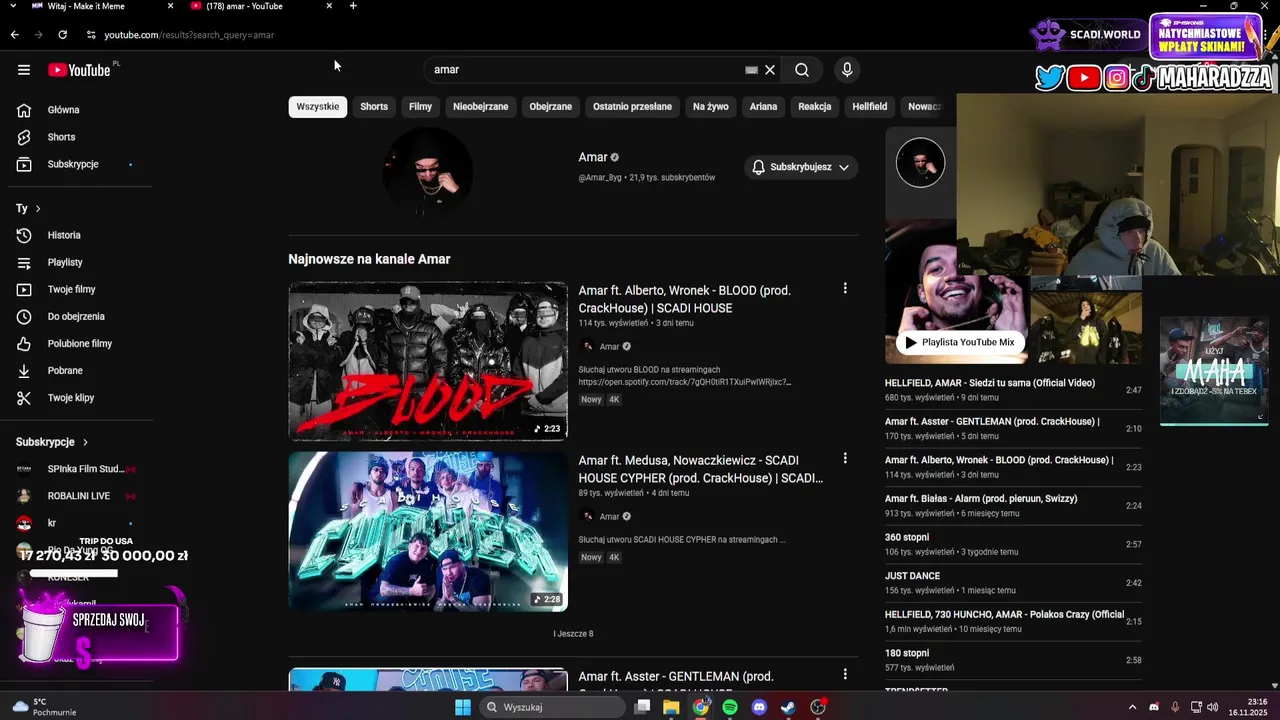Open the SCADI HOUSE CYPHER title link
This screenshot has width=1280, height=720.
click(x=700, y=469)
